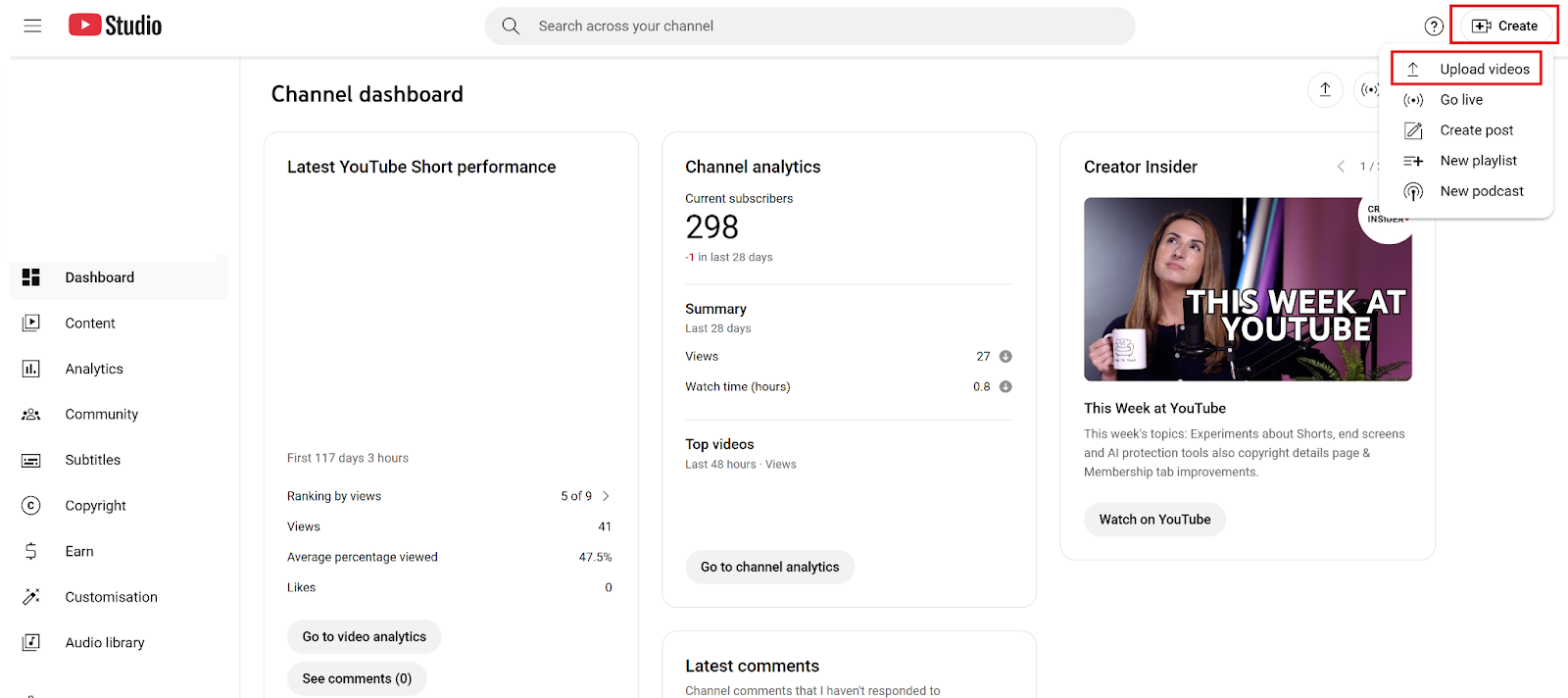Focus the Search across your channel field
The width and height of the screenshot is (1568, 698).
click(809, 26)
